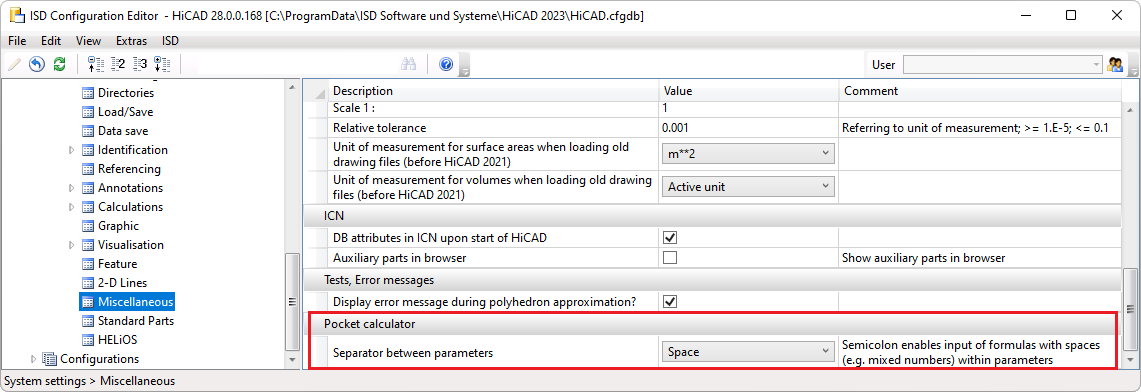The height and width of the screenshot is (392, 1141).
Task: Toggle polyhedron approximation error message checkbox
Action: tap(669, 301)
